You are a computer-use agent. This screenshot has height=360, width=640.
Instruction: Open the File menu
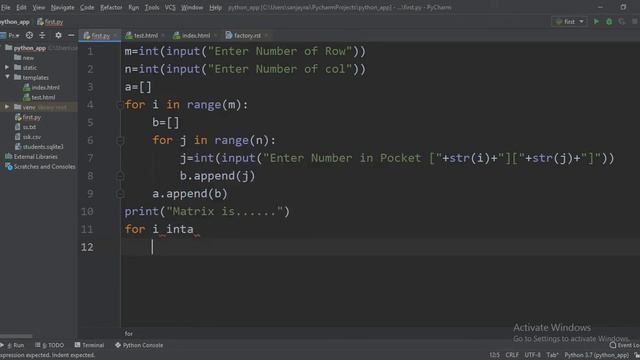click(6, 7)
